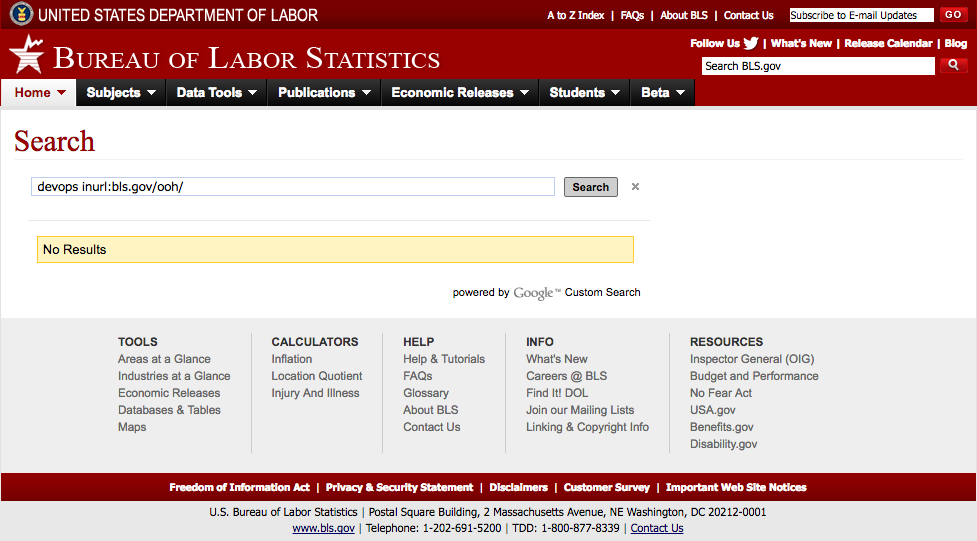Visit the www.bls.gov footer link

pyautogui.click(x=323, y=528)
